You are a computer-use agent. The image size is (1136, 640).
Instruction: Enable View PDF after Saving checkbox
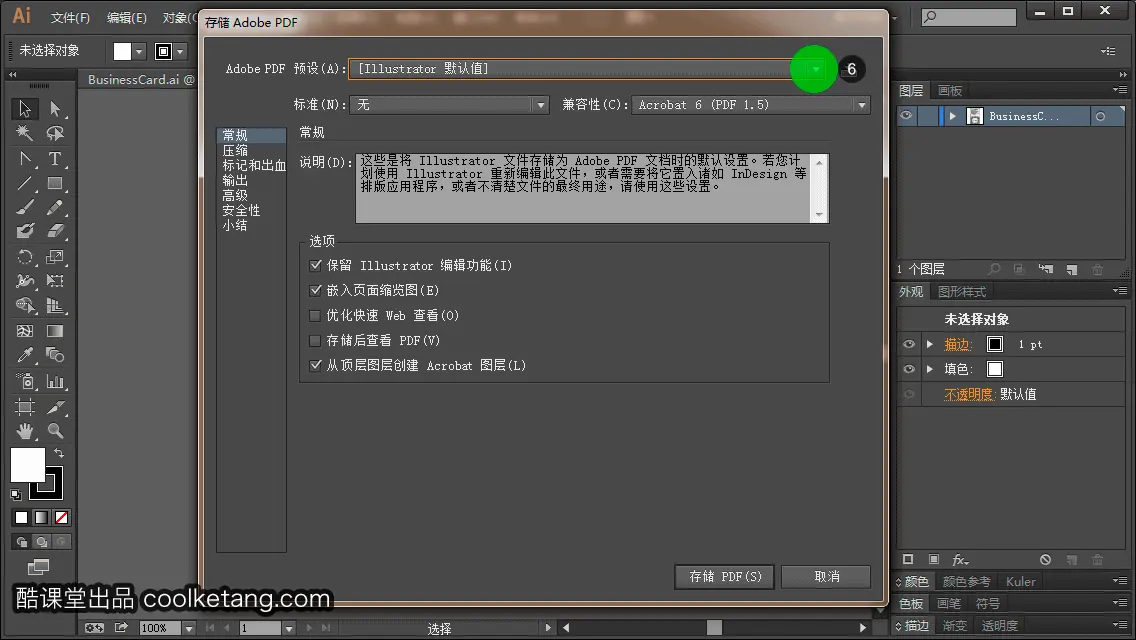pyautogui.click(x=315, y=340)
